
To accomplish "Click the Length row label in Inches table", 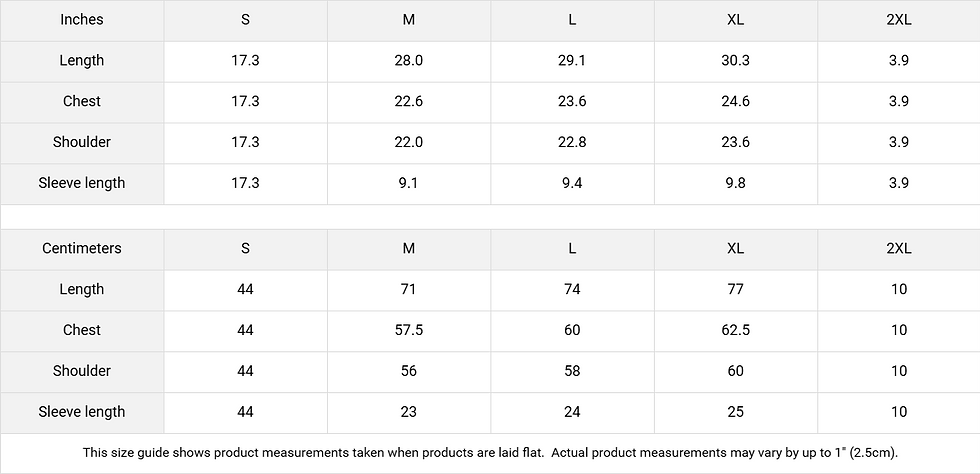I will coord(81,60).
